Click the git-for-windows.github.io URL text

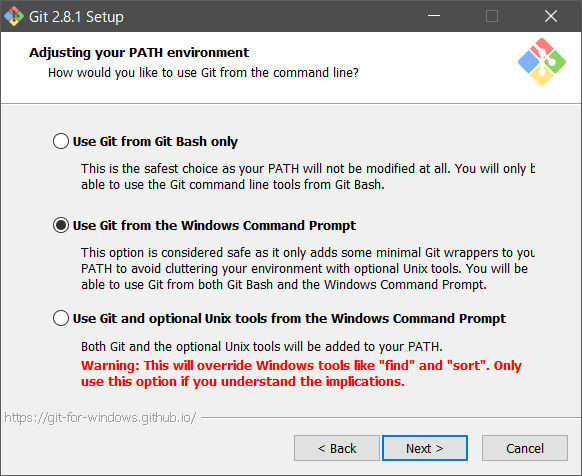point(100,418)
